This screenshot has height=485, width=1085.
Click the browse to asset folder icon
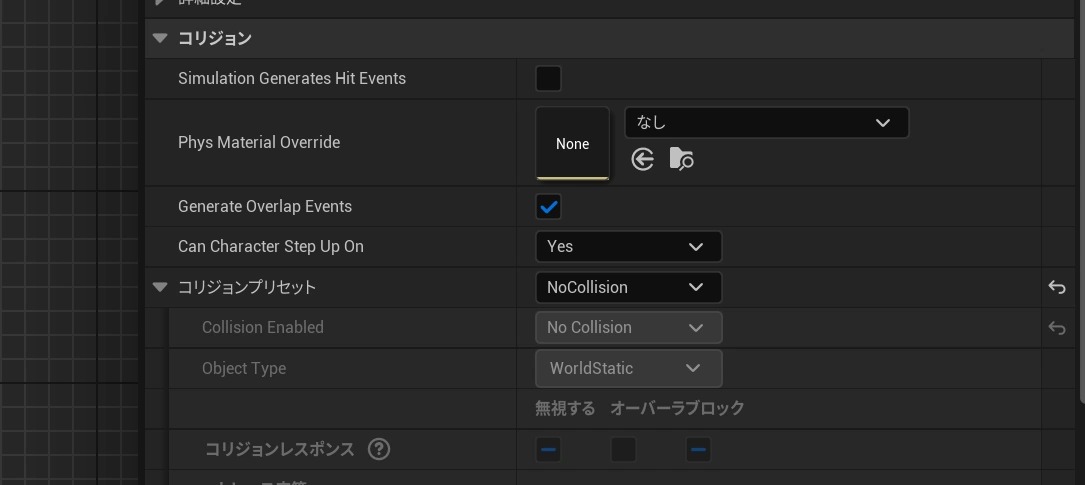coord(681,159)
